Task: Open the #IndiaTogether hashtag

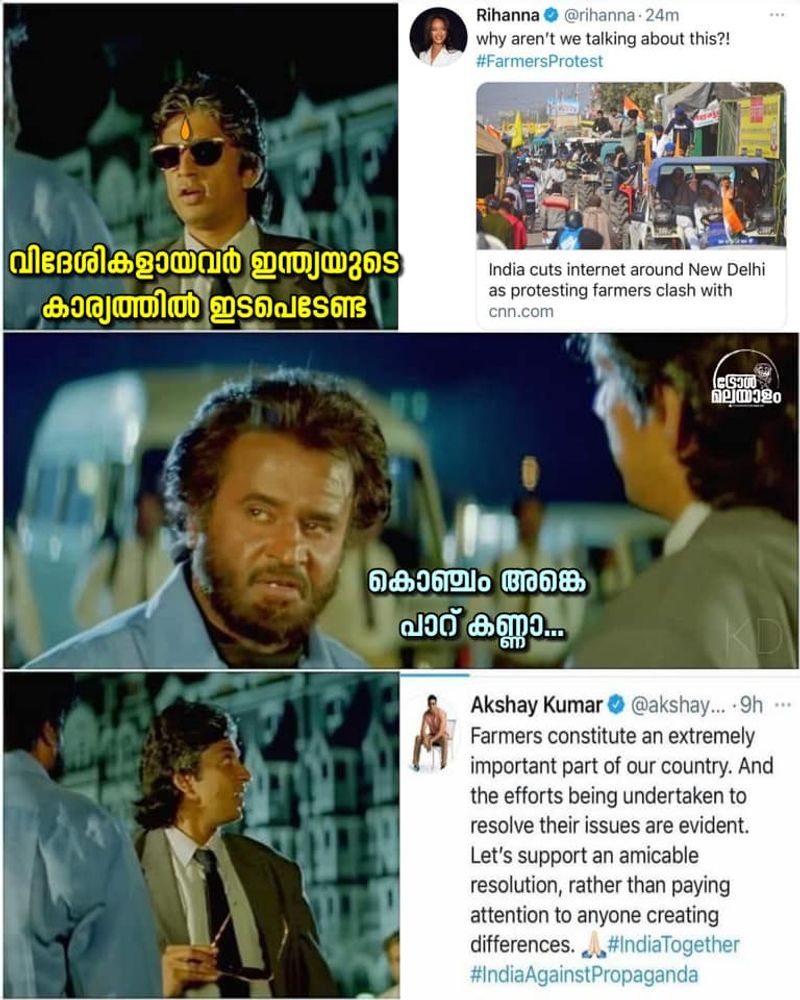Action: (673, 944)
